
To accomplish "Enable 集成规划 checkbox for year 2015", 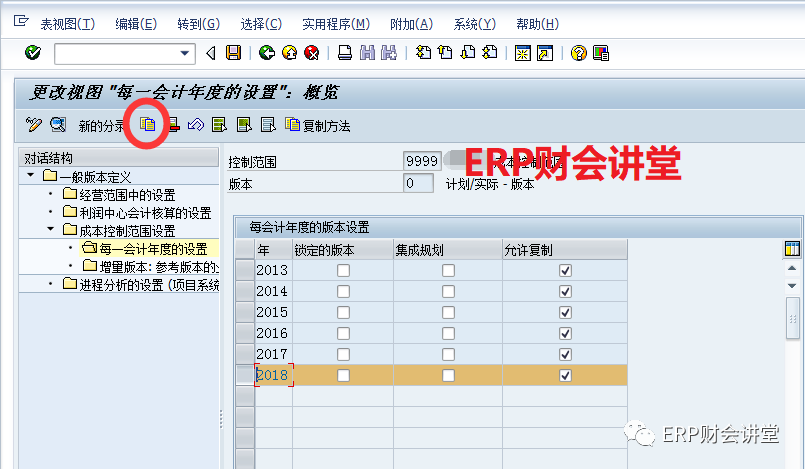I will [448, 312].
